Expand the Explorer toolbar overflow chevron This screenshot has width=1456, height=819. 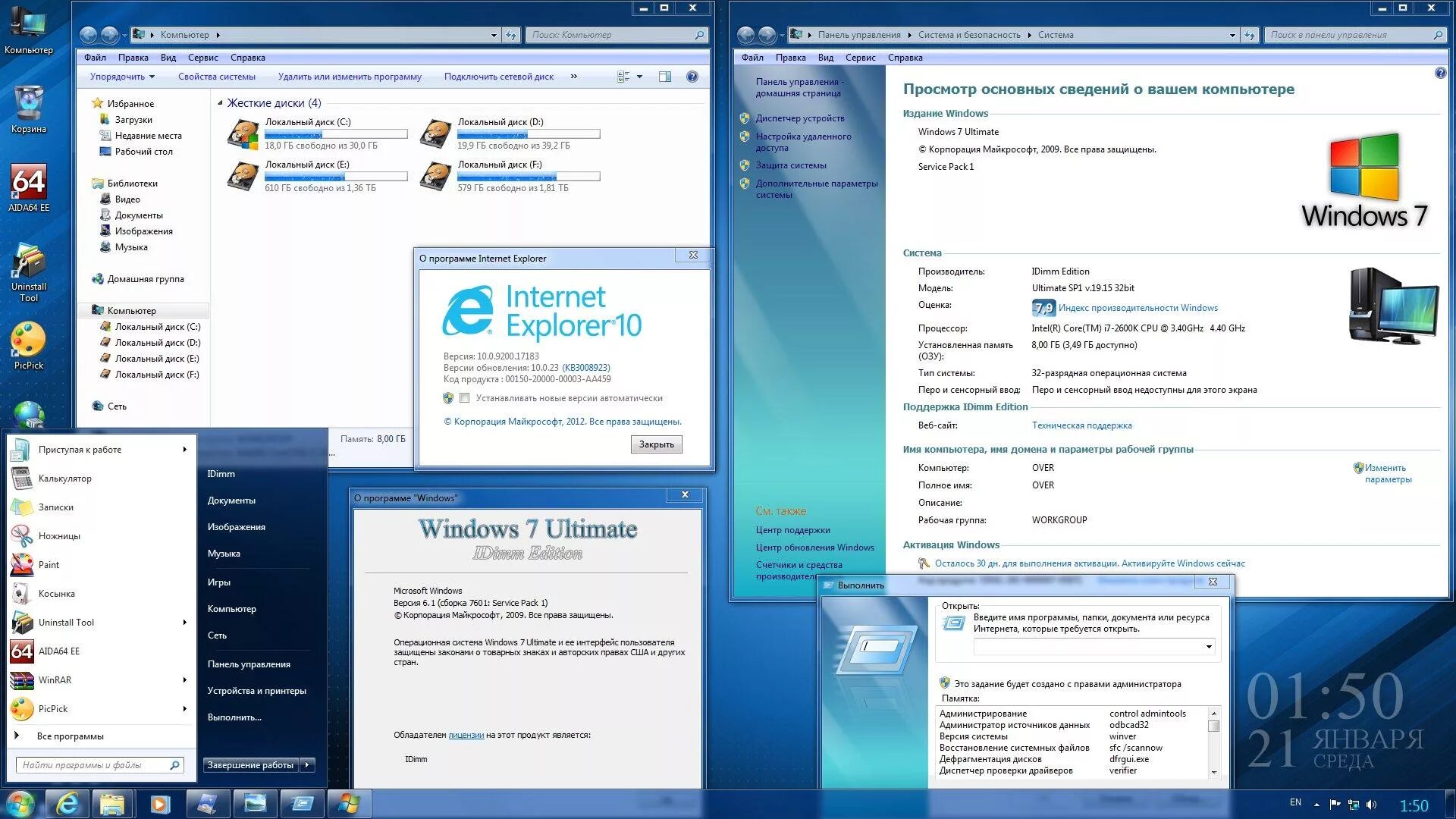point(574,77)
